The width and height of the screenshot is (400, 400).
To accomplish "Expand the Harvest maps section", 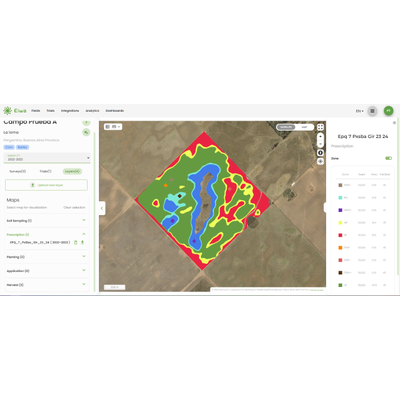I will coord(46,285).
